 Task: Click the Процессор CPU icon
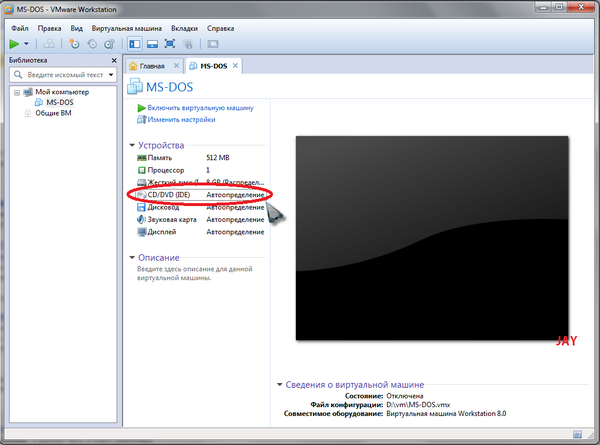point(142,170)
